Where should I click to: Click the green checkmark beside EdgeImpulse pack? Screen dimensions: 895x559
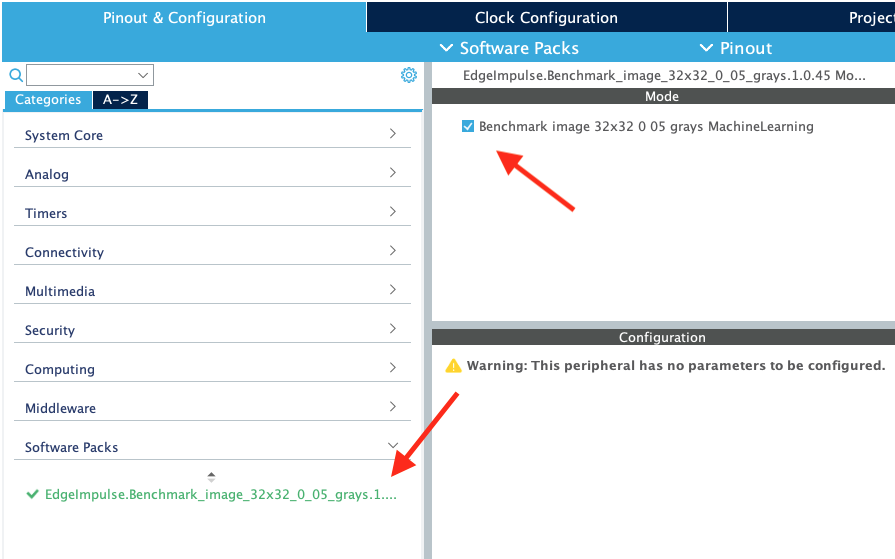(x=33, y=494)
